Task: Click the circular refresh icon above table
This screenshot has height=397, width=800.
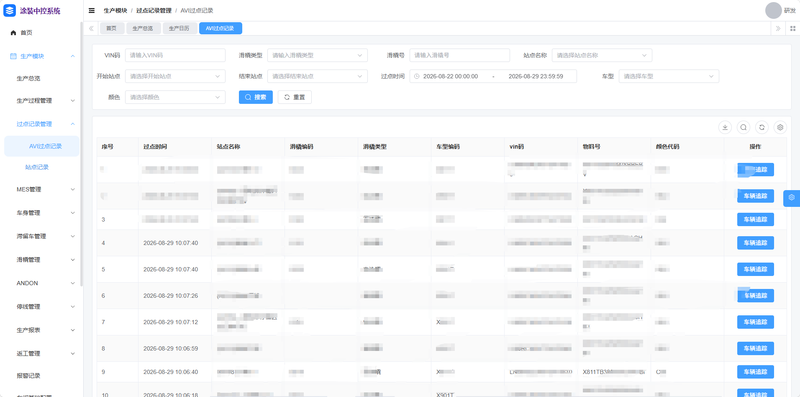Action: coord(762,128)
